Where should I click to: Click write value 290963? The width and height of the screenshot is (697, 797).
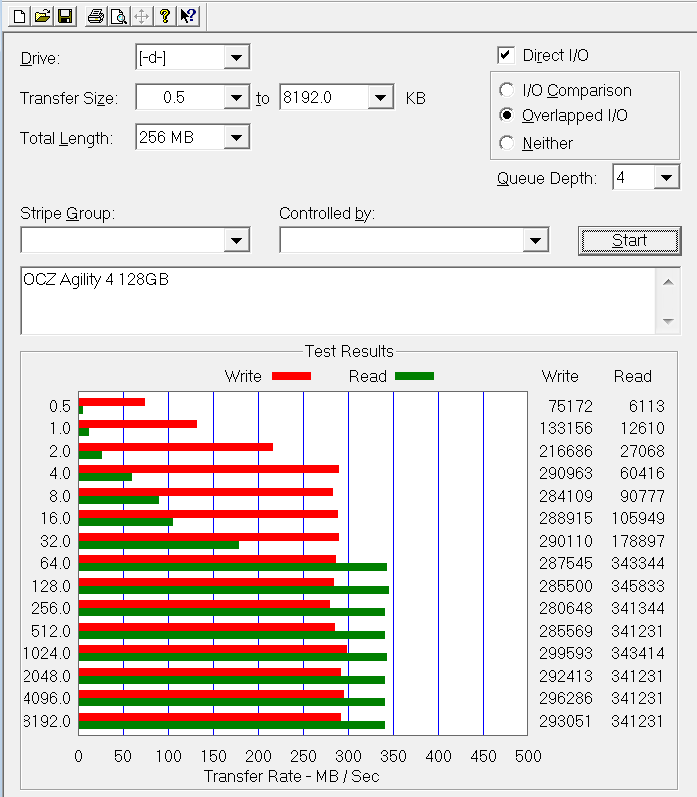566,473
